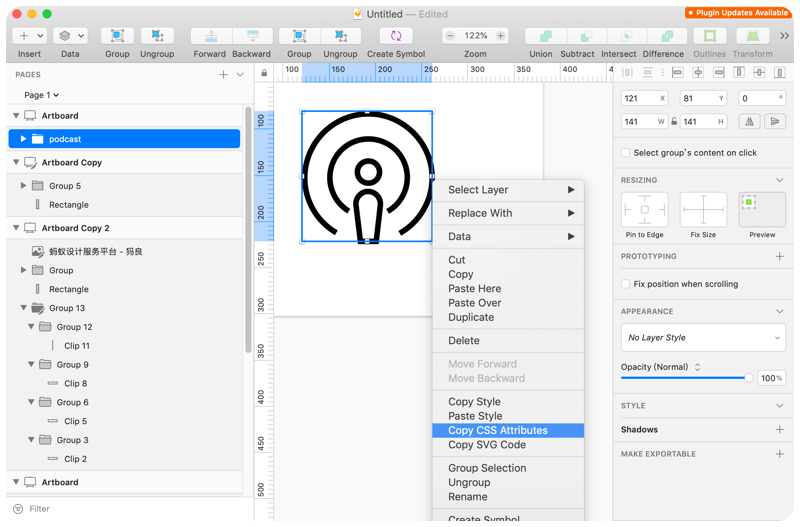Click the Subtract boolean icon
800x527 pixels.
pos(586,36)
